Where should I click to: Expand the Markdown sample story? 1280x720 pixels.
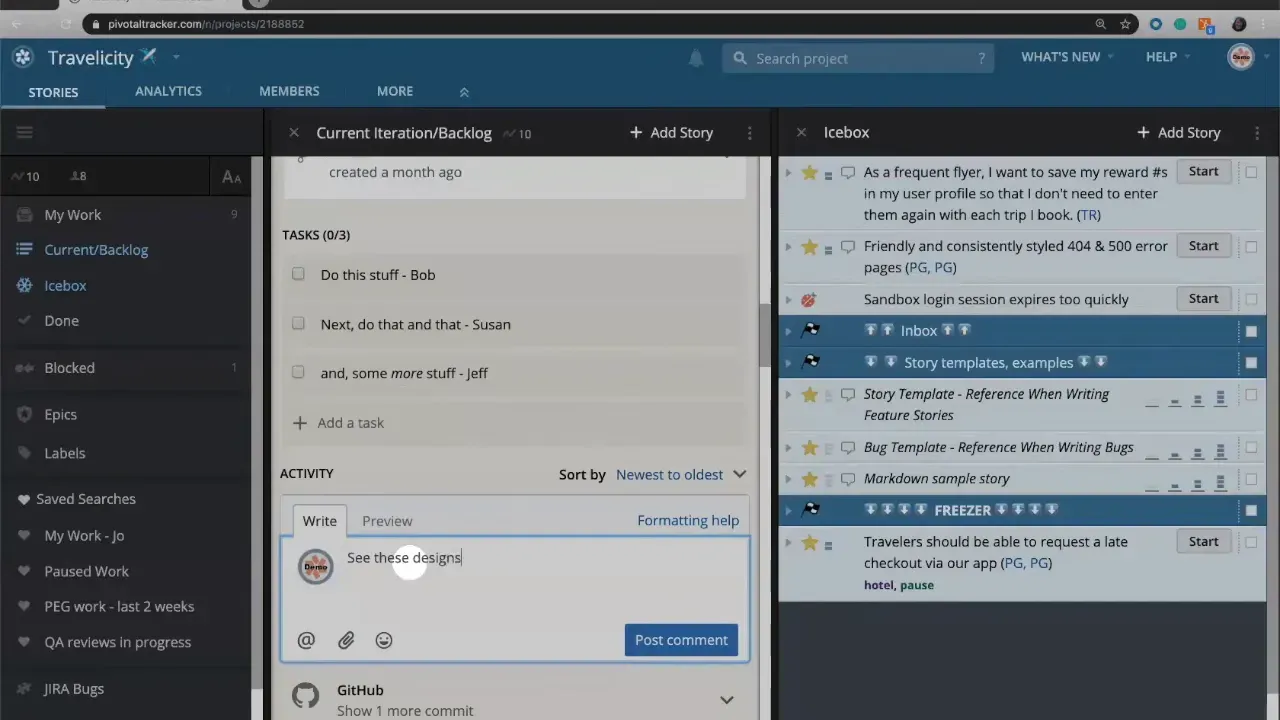(788, 478)
